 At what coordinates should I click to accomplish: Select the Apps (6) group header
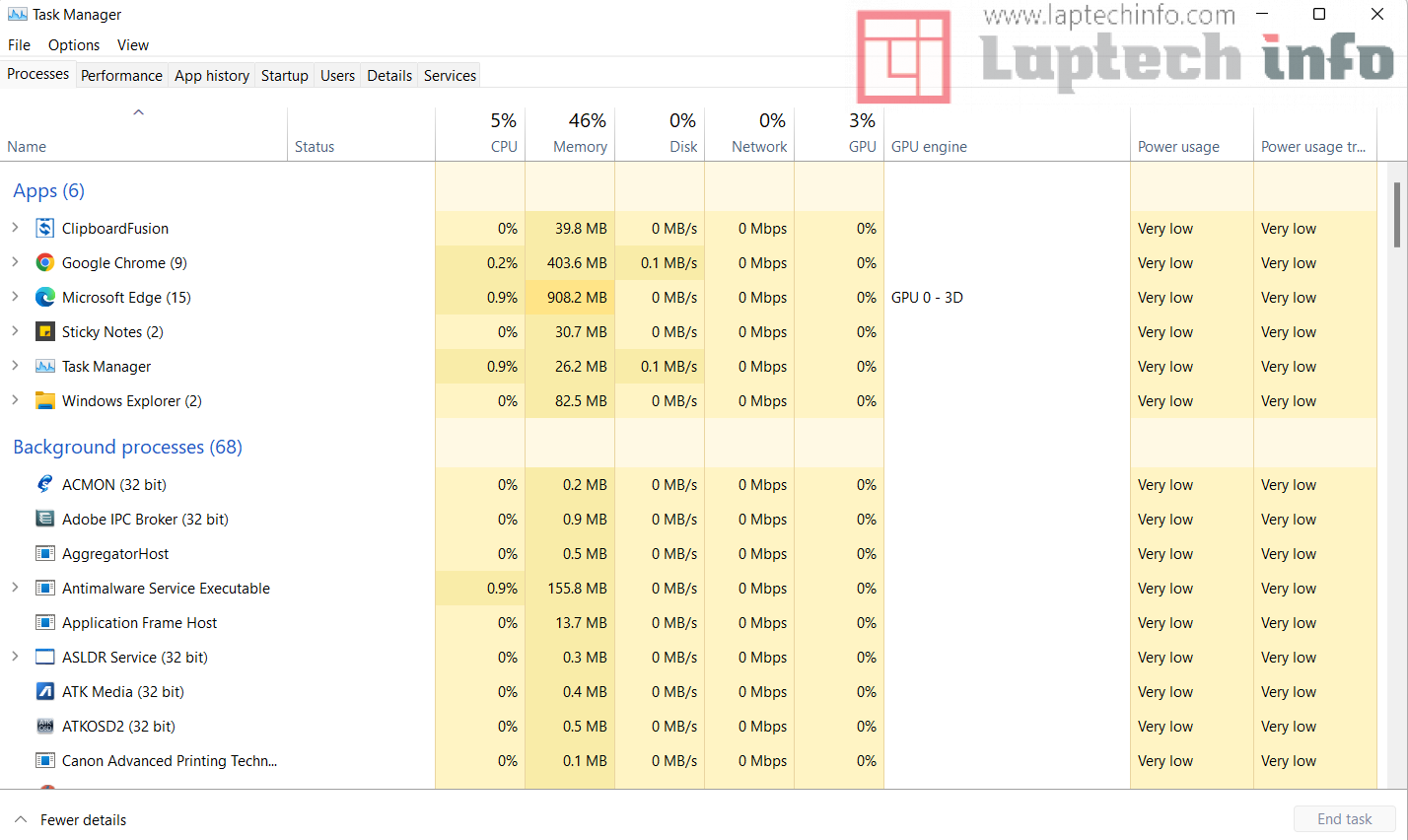coord(49,191)
